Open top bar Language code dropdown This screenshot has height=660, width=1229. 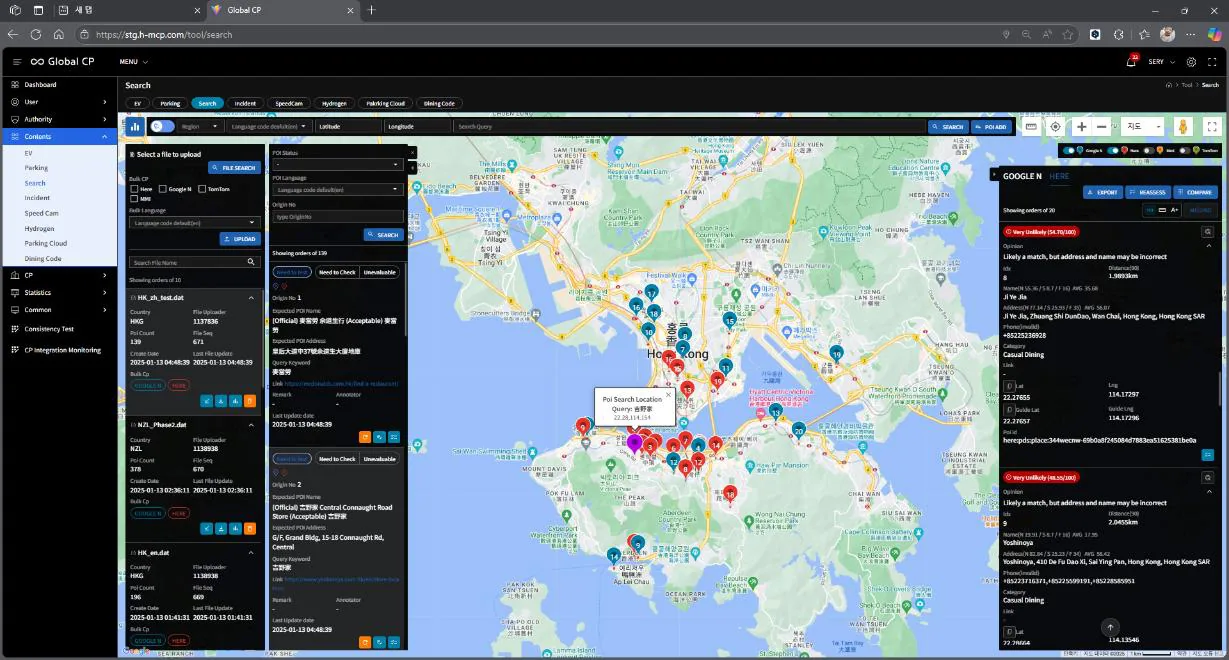[270, 127]
